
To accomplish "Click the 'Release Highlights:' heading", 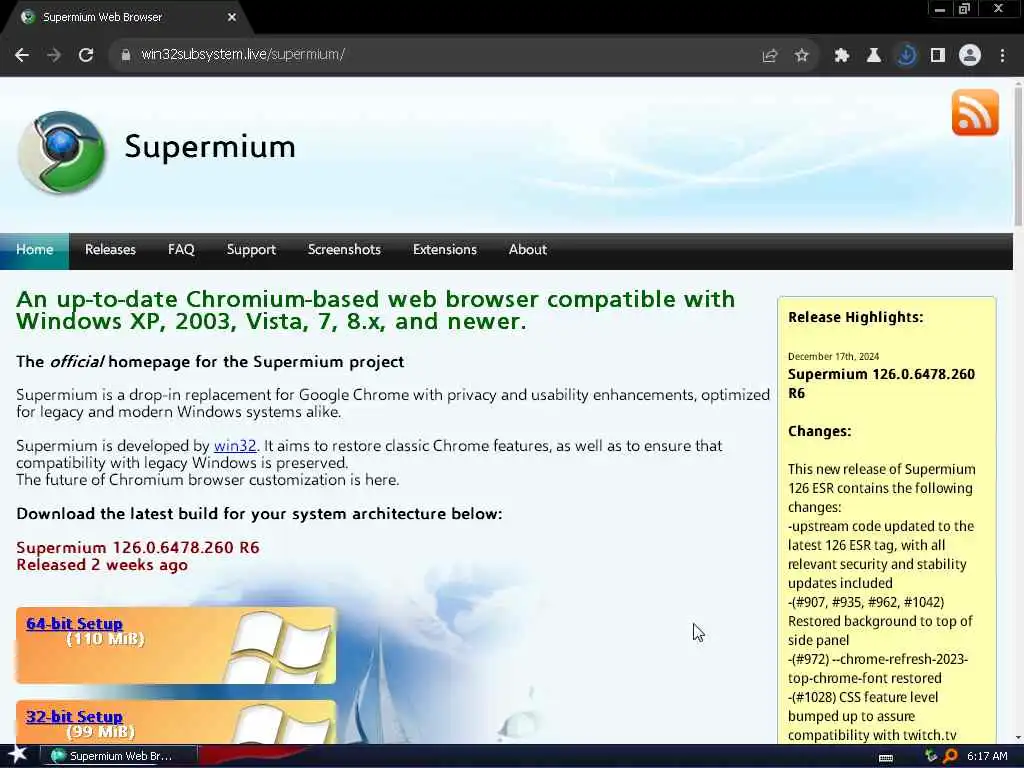I will click(x=856, y=317).
